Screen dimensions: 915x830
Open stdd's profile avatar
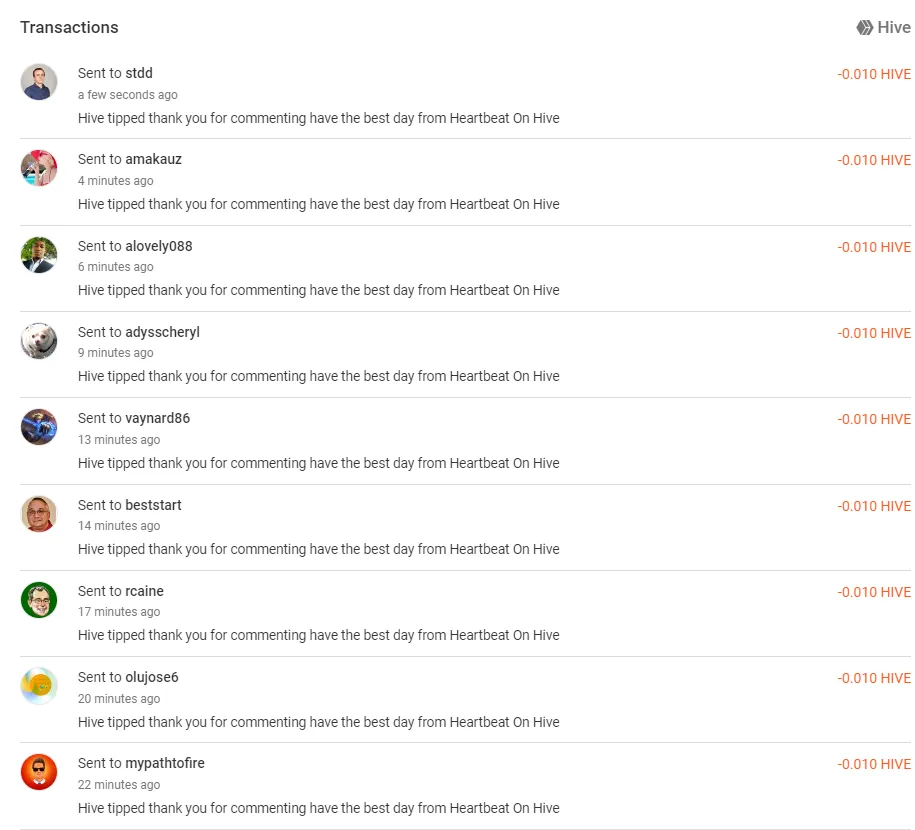tap(39, 82)
